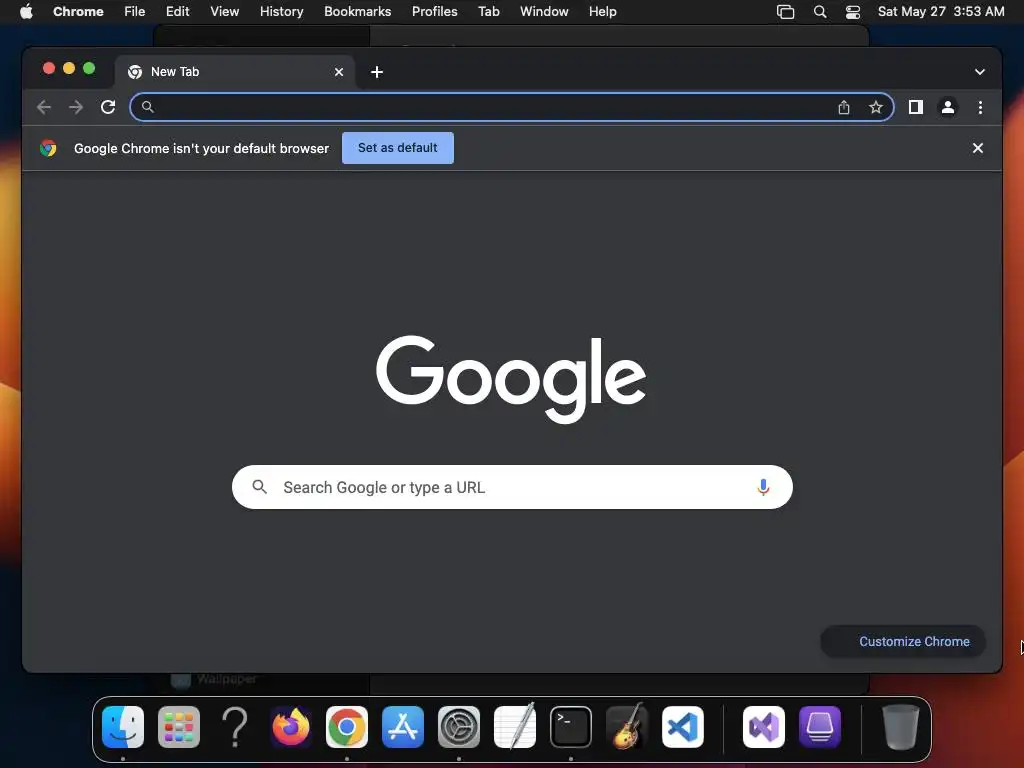Open Finder from the Dock
This screenshot has width=1024, height=768.
click(x=123, y=727)
